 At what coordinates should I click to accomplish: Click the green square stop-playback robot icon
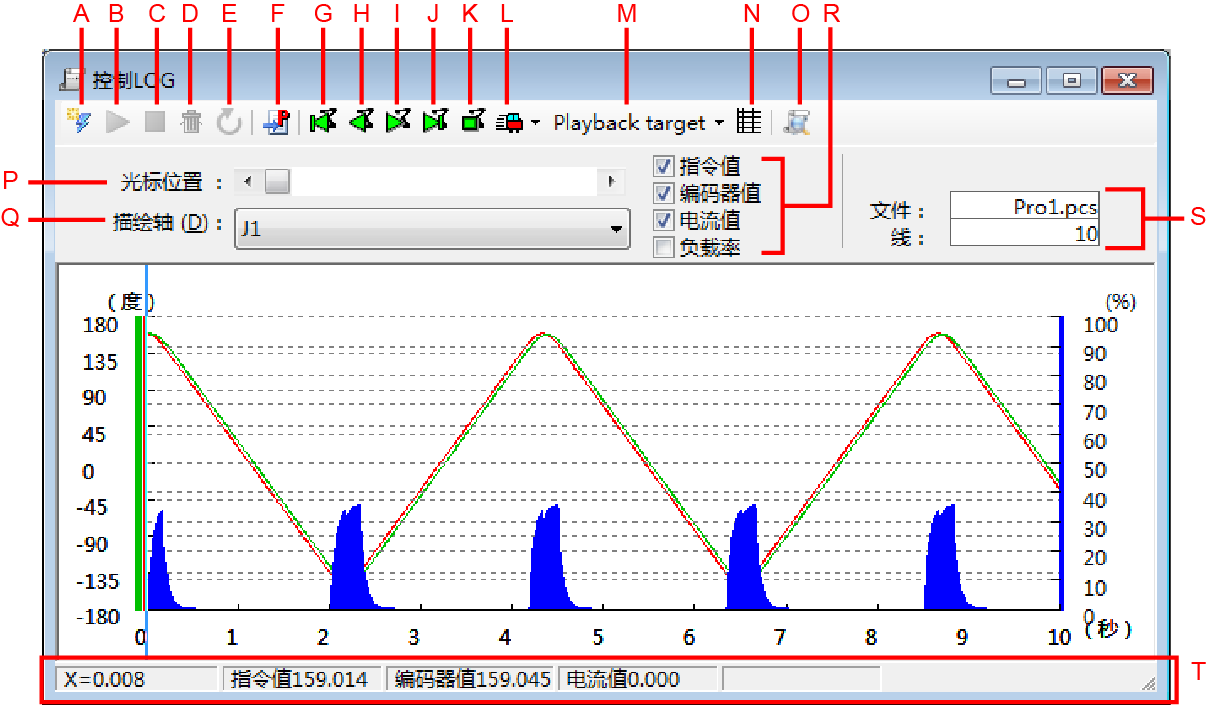[473, 122]
